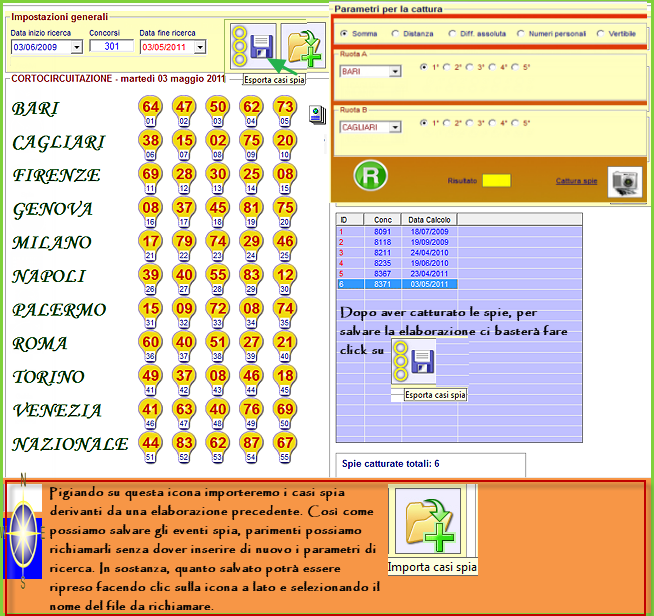Click NAZIONALE bulb number 87
Image resolution: width=654 pixels, height=616 pixels.
pyautogui.click(x=251, y=448)
